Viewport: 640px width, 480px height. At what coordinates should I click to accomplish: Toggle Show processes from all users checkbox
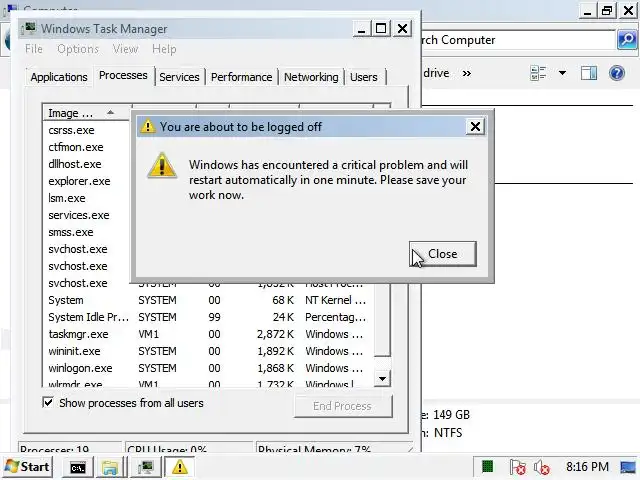point(48,402)
